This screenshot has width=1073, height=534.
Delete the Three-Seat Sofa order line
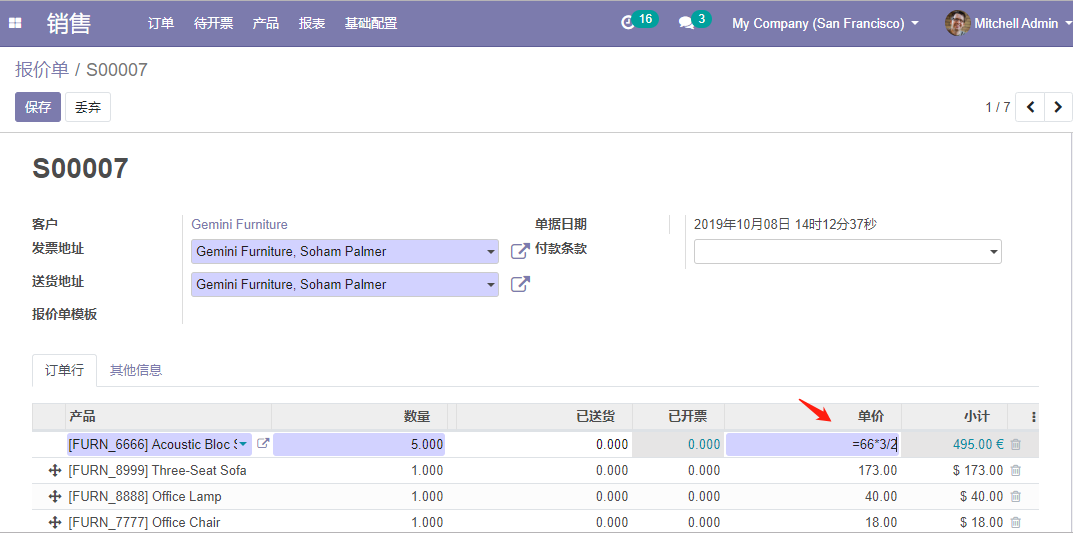coord(1015,470)
